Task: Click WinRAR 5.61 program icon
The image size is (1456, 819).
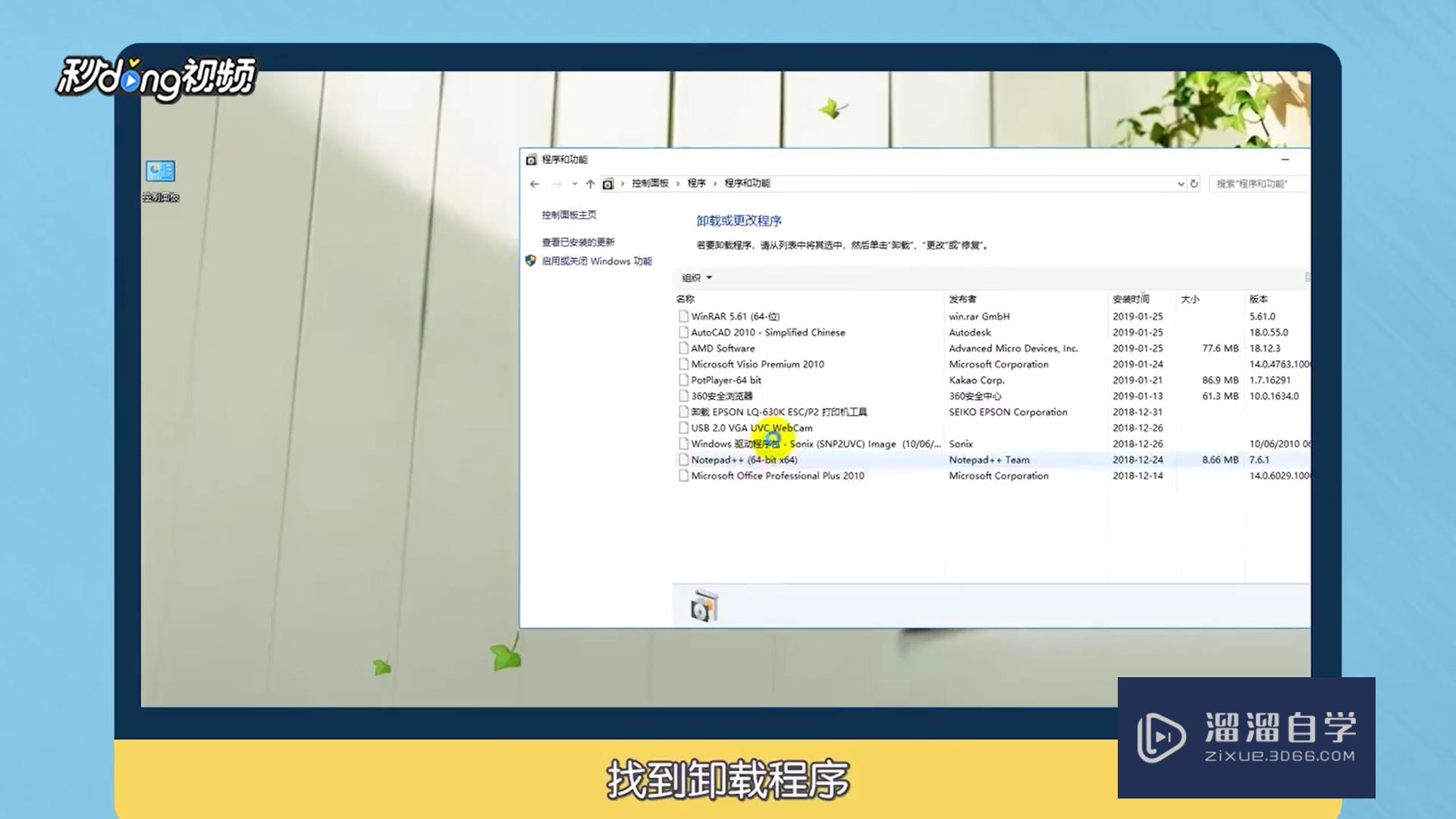Action: pos(683,316)
